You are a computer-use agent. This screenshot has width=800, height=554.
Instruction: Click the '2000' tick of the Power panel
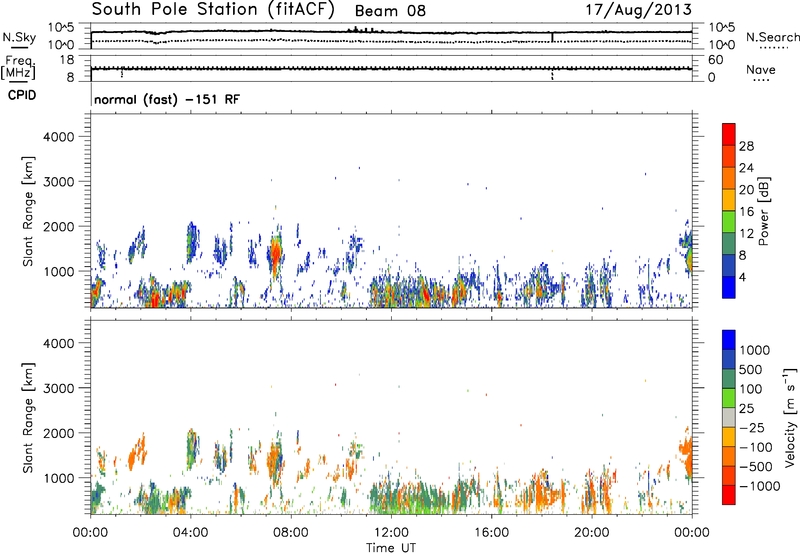click(x=59, y=226)
